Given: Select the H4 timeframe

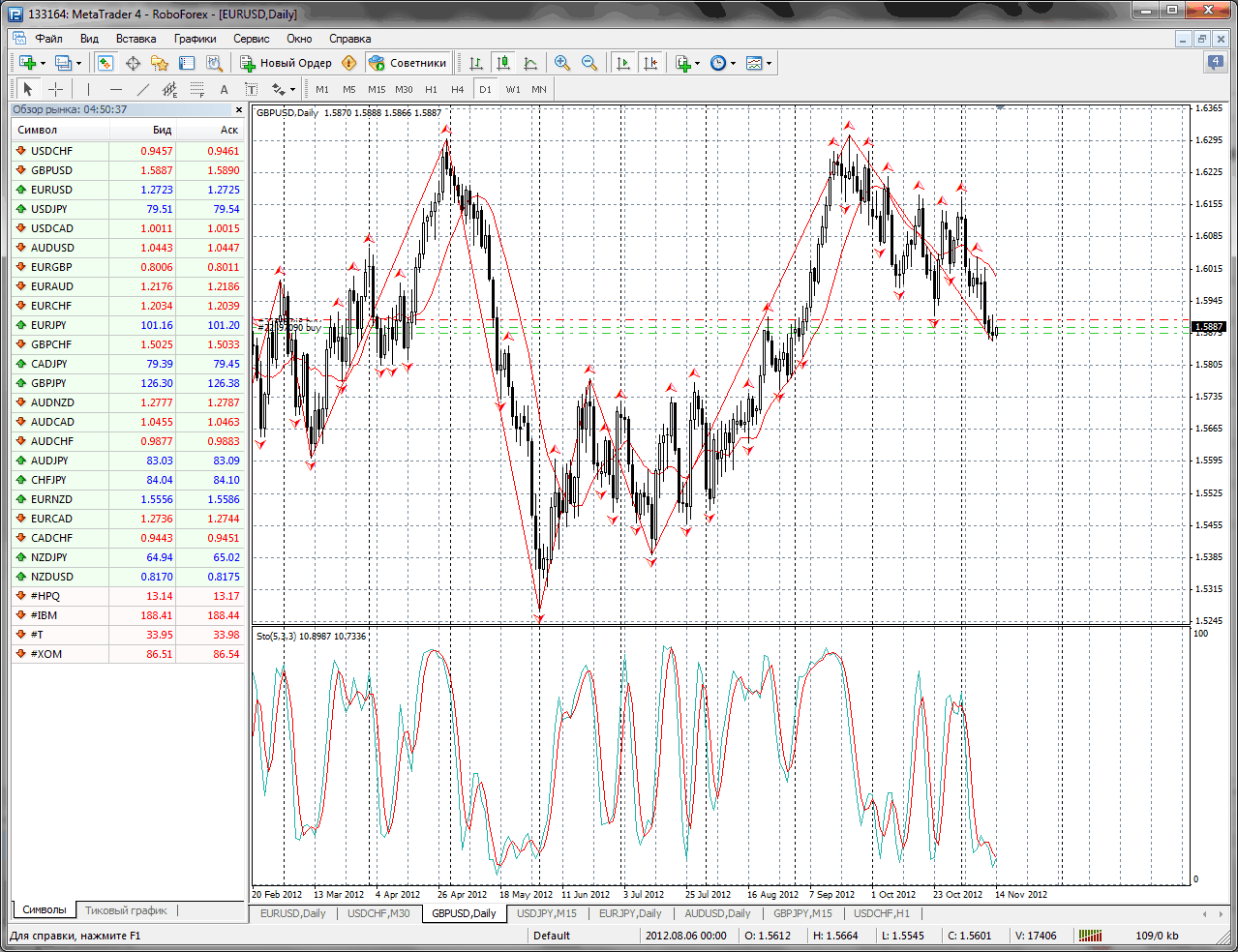Looking at the screenshot, I should pyautogui.click(x=458, y=89).
